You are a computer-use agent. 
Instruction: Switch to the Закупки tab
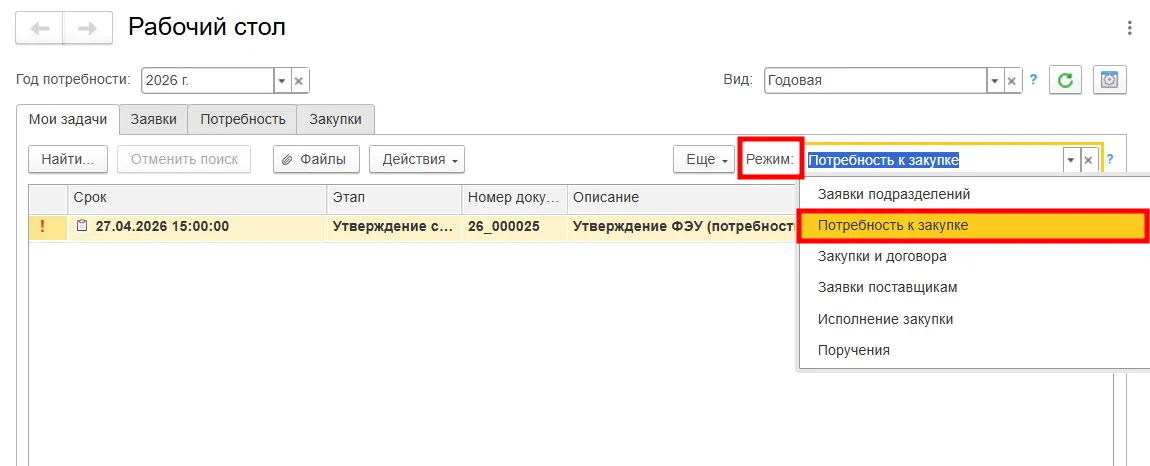[x=335, y=120]
